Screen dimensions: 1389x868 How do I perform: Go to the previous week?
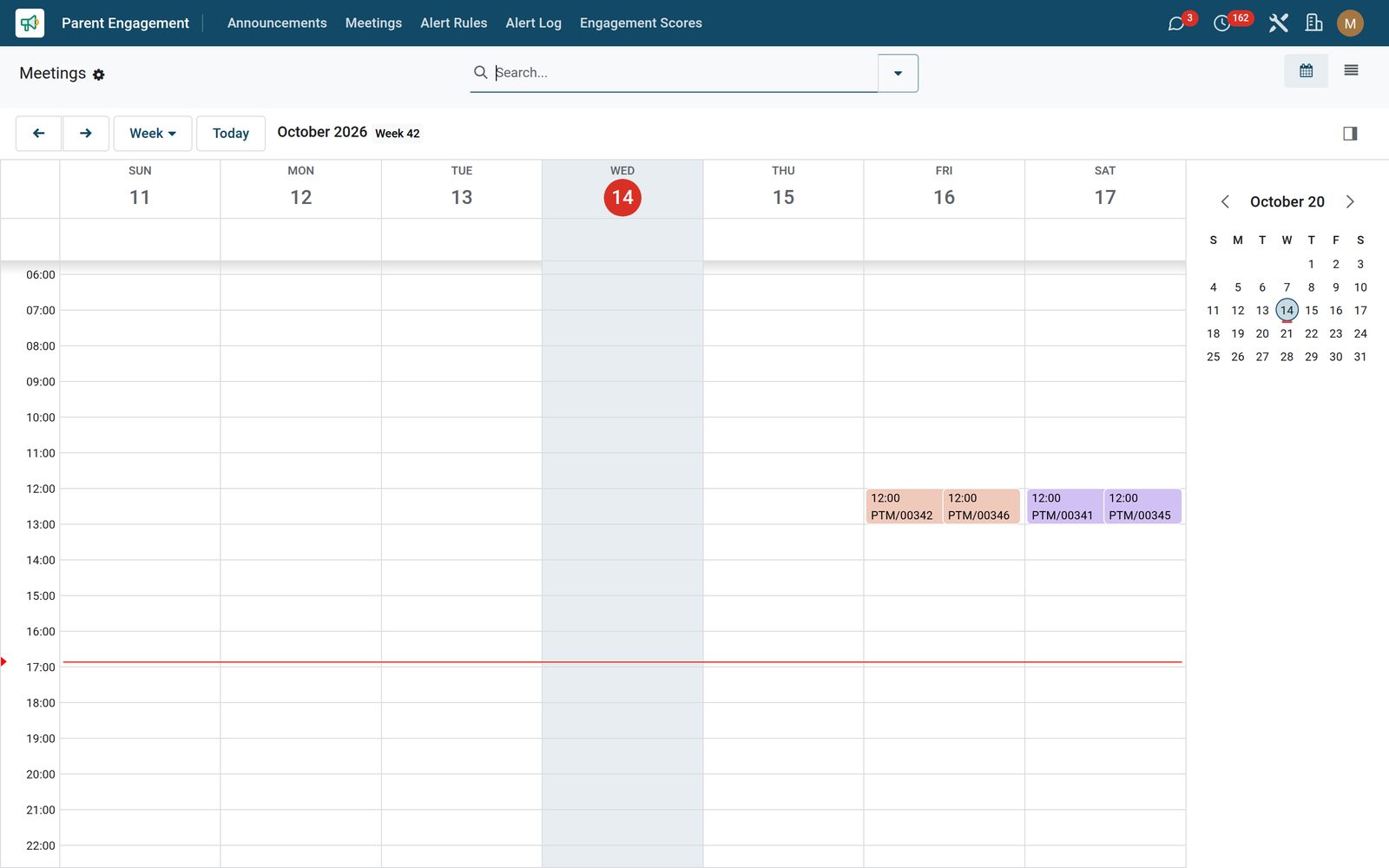coord(38,134)
